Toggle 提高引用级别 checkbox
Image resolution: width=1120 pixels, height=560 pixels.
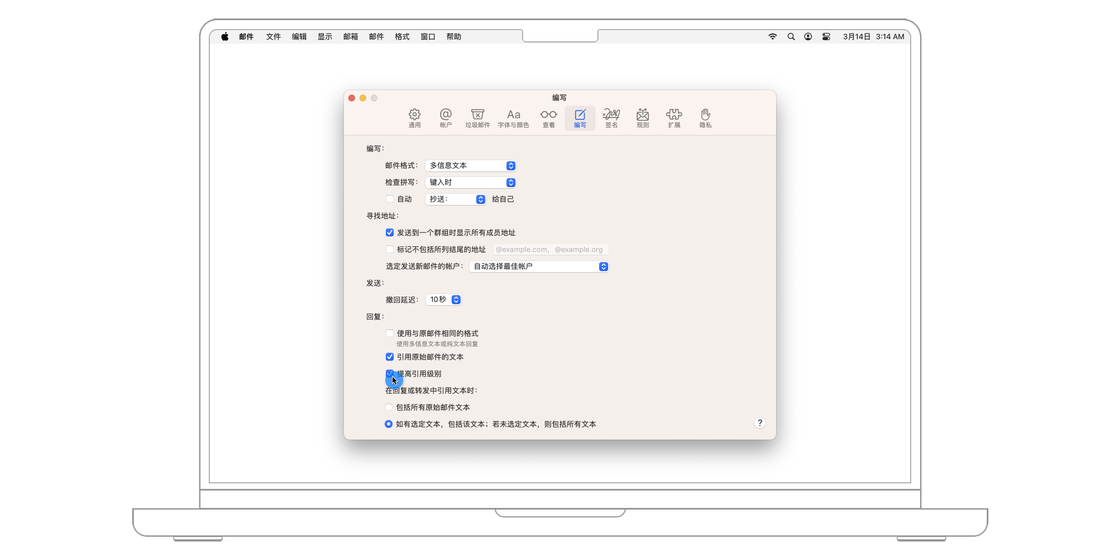(x=389, y=374)
